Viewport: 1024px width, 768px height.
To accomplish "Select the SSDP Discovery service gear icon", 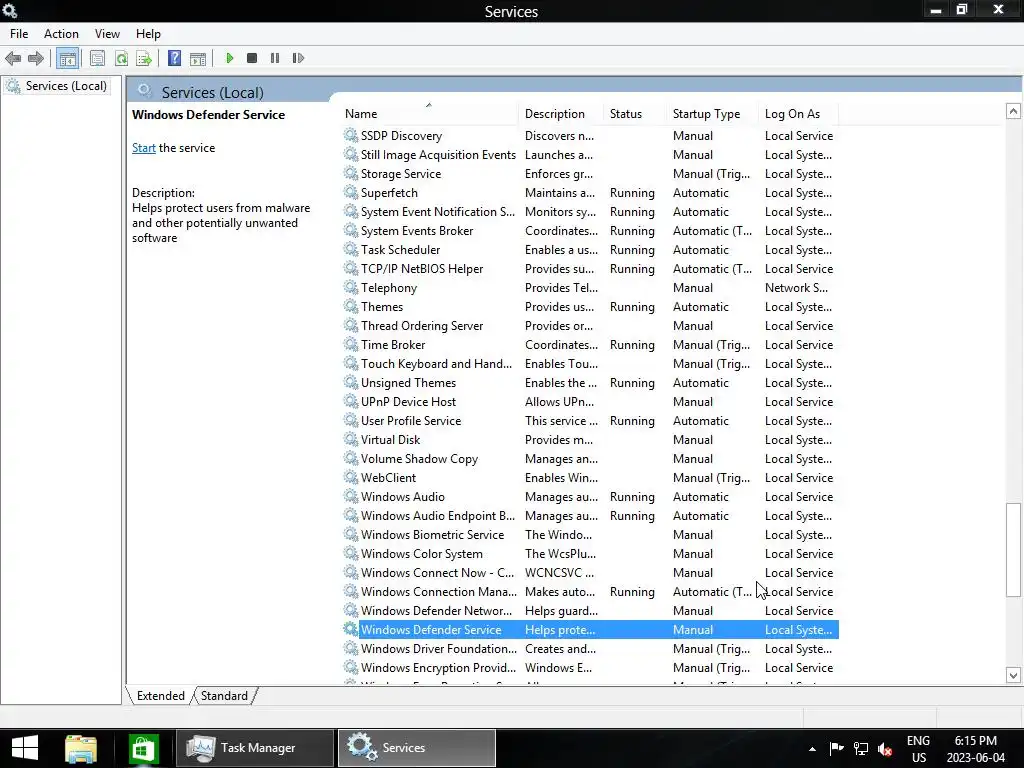I will (x=351, y=136).
